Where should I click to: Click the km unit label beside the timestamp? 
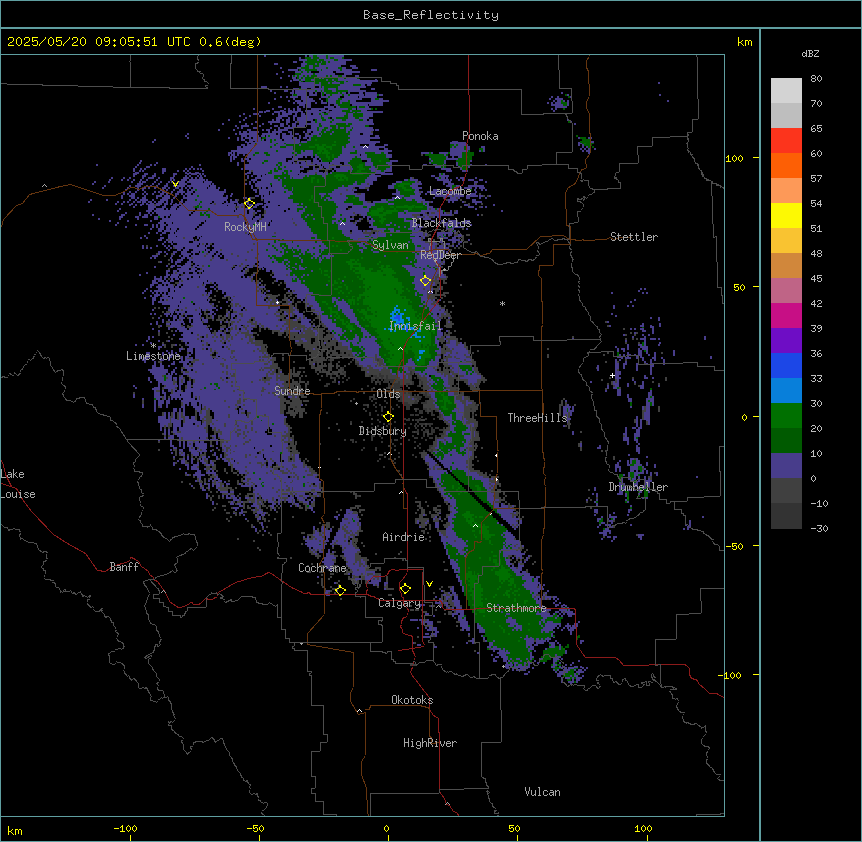744,42
